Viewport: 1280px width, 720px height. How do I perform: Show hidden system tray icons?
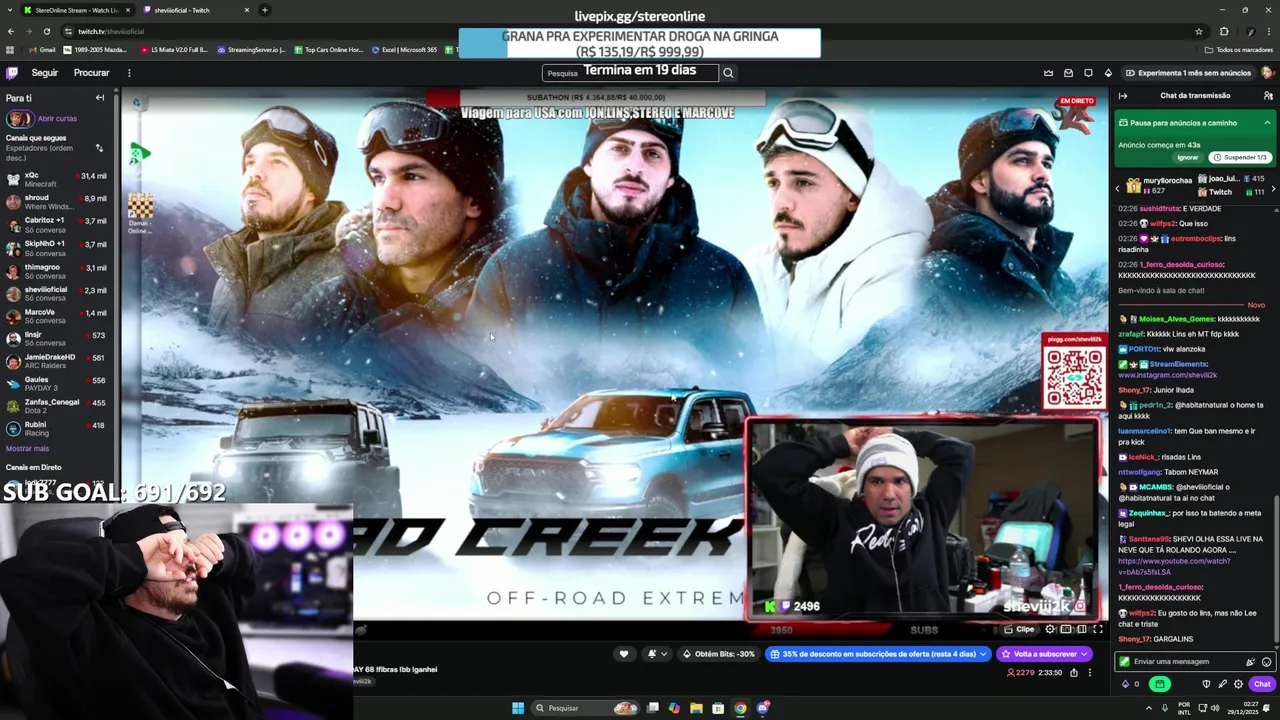click(1149, 708)
